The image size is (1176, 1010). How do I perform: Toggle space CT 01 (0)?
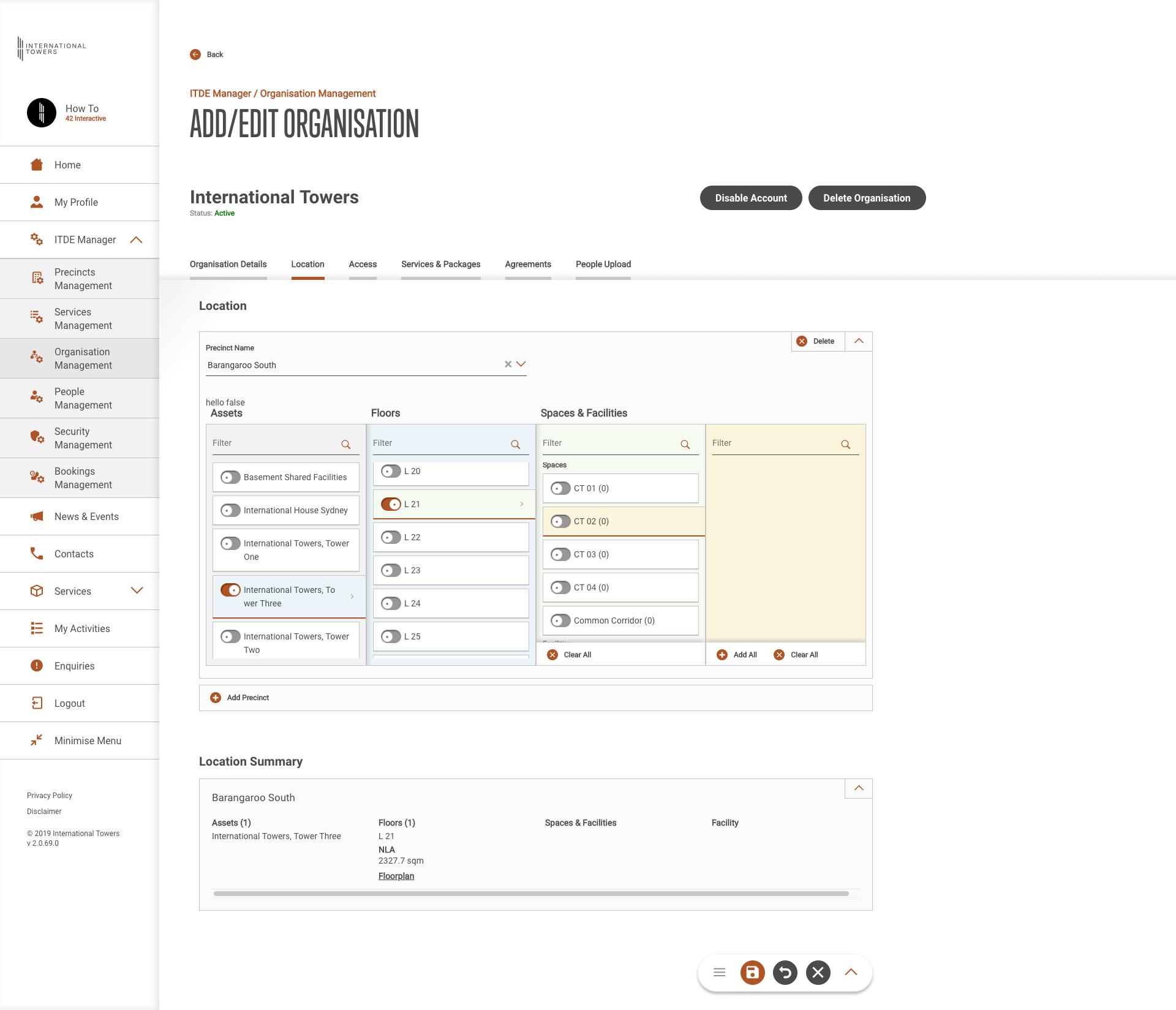560,488
